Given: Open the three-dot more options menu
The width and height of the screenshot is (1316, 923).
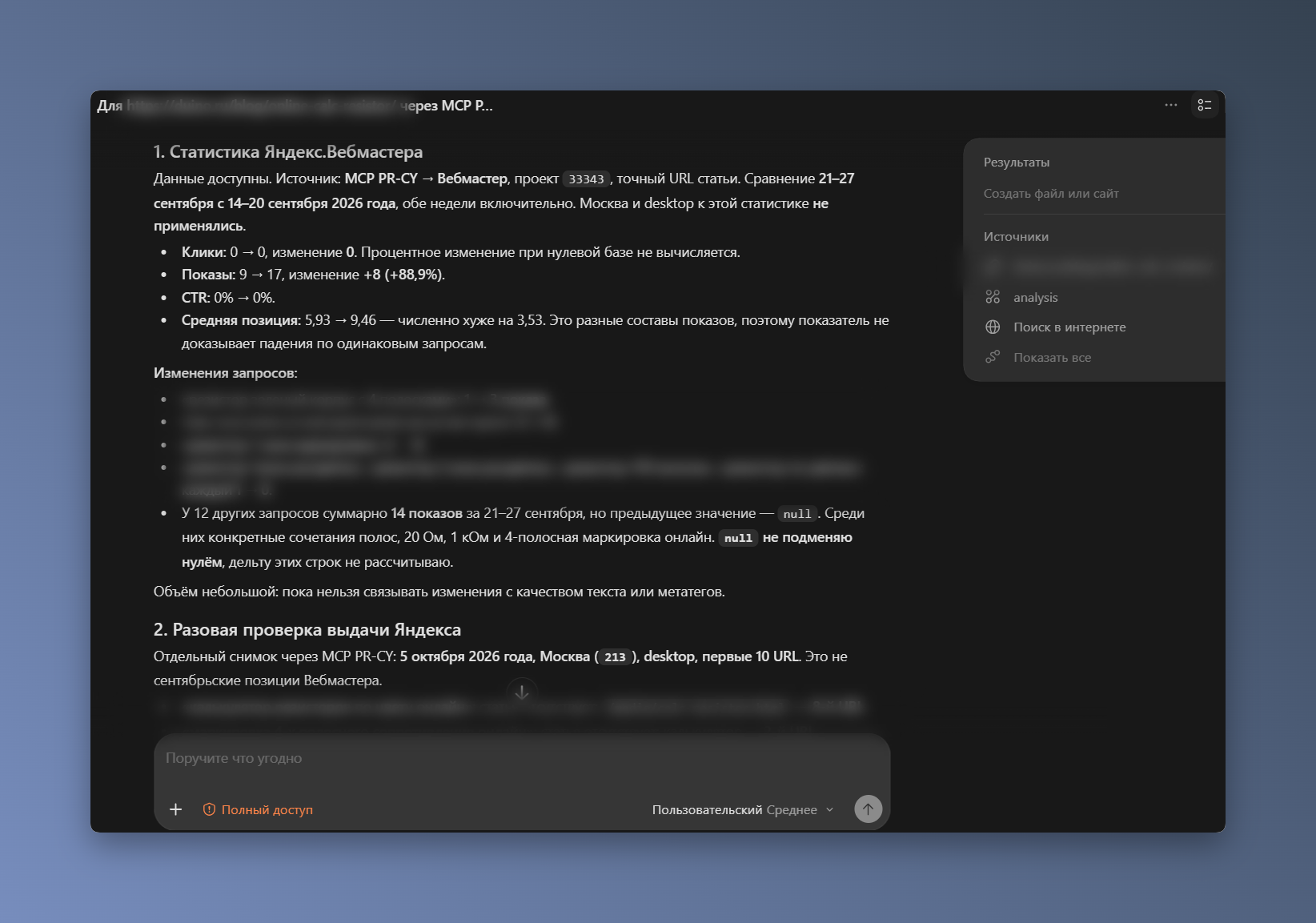Looking at the screenshot, I should coord(1170,105).
